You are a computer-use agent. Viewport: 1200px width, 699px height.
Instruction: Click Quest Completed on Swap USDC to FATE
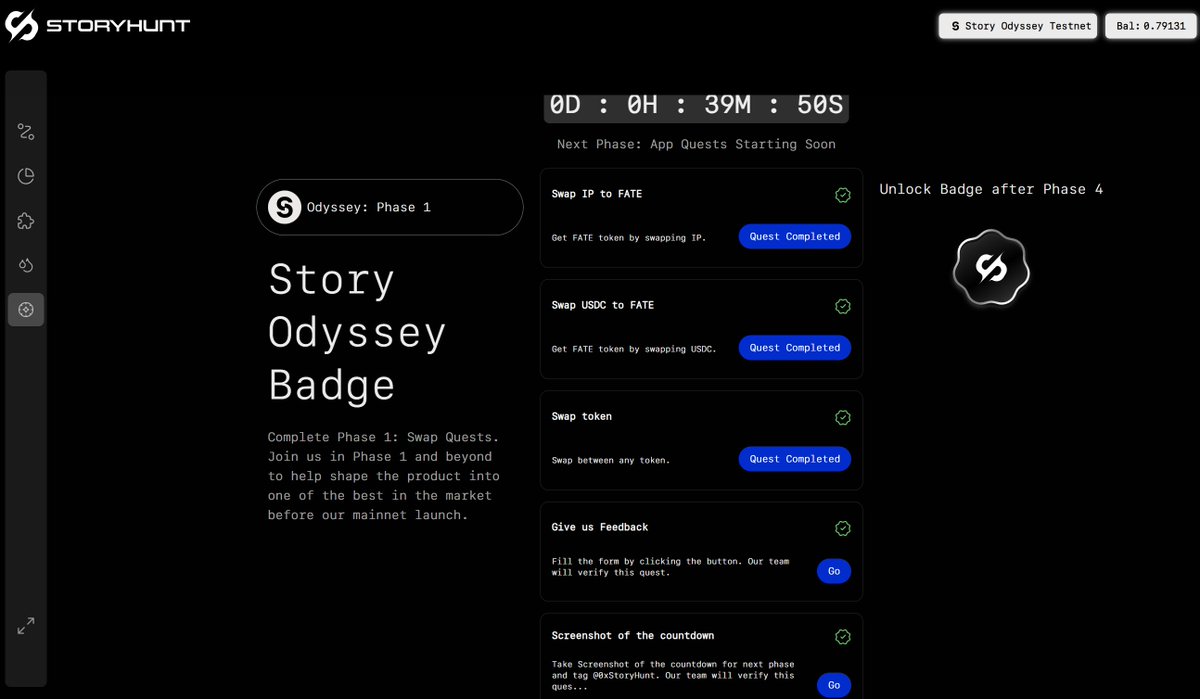click(x=795, y=348)
